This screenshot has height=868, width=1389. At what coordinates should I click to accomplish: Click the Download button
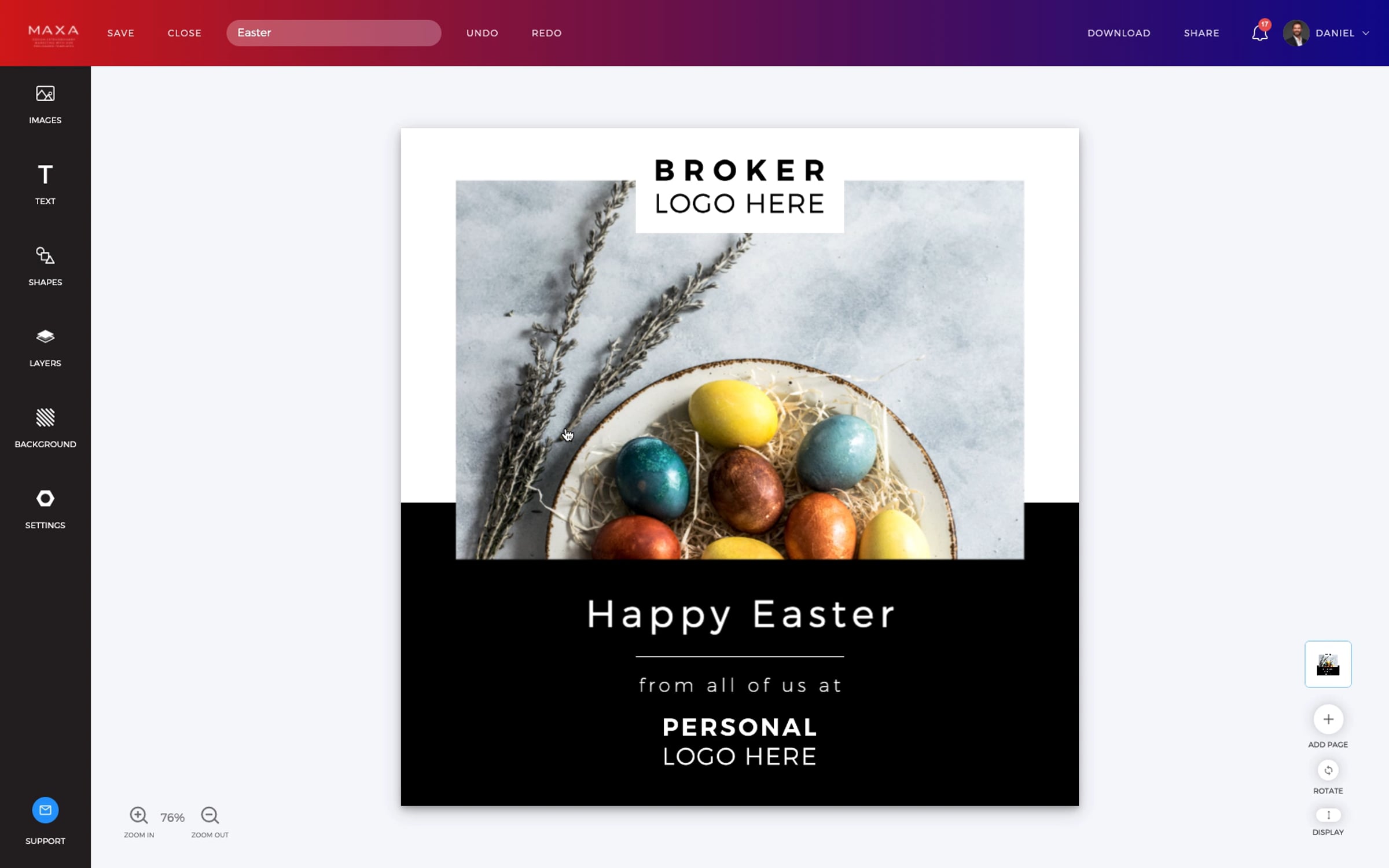pyautogui.click(x=1119, y=33)
